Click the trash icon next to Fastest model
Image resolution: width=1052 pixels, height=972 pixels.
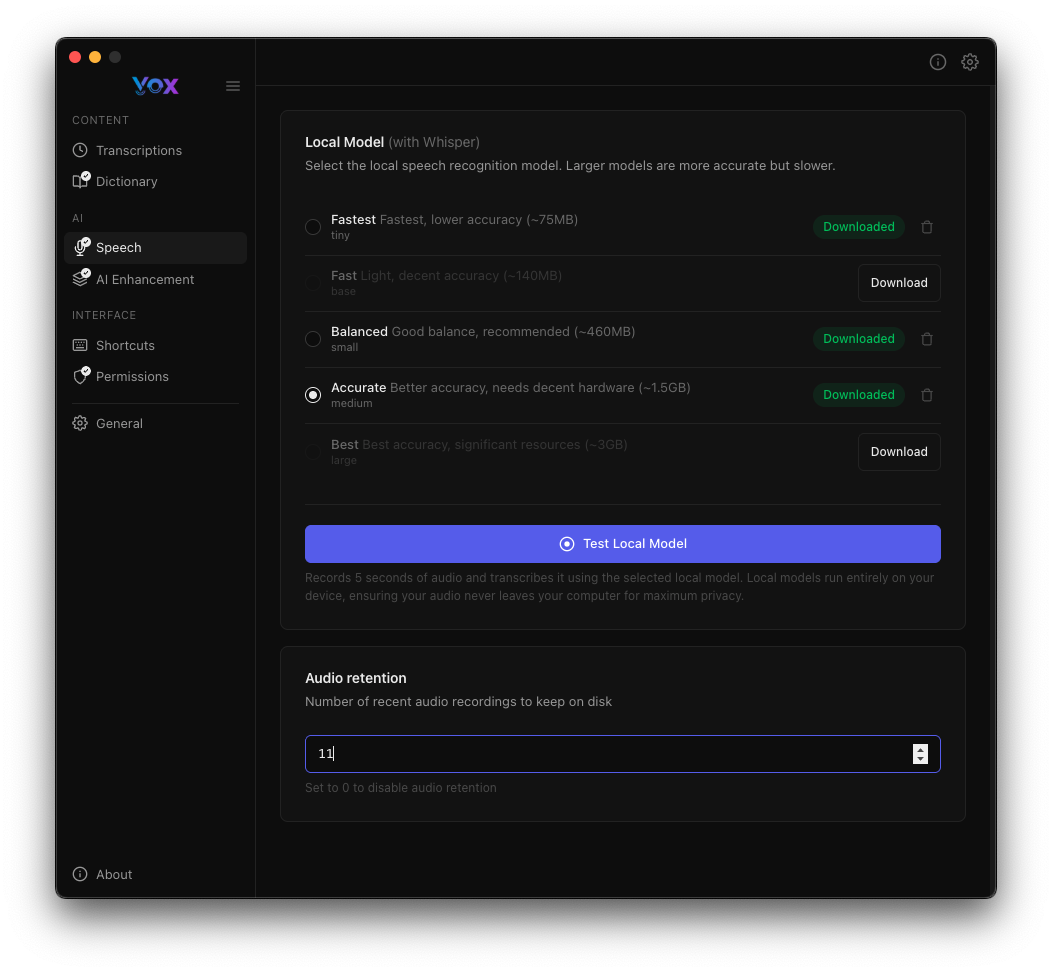pos(926,227)
